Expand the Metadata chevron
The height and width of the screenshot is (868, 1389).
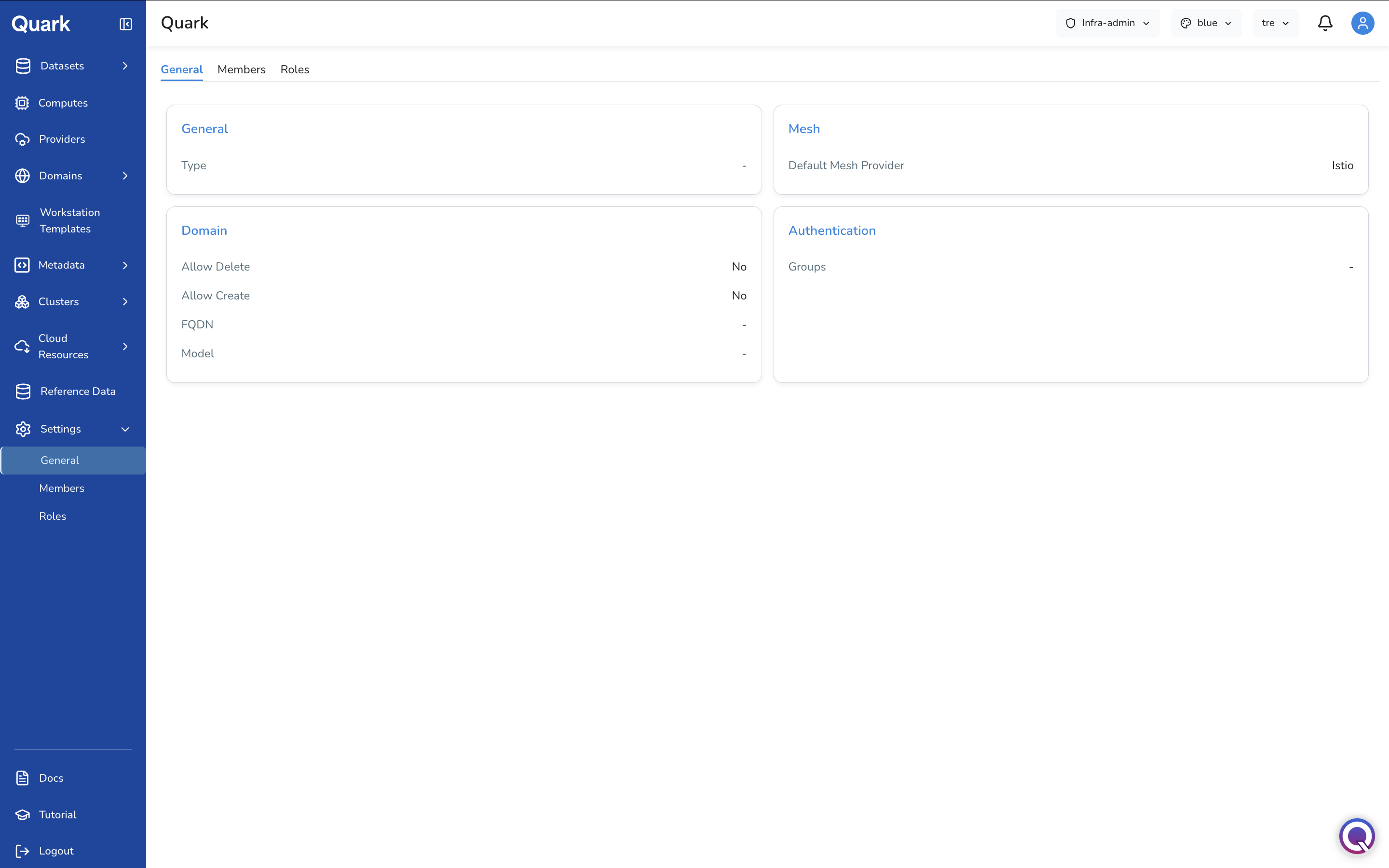(x=125, y=265)
